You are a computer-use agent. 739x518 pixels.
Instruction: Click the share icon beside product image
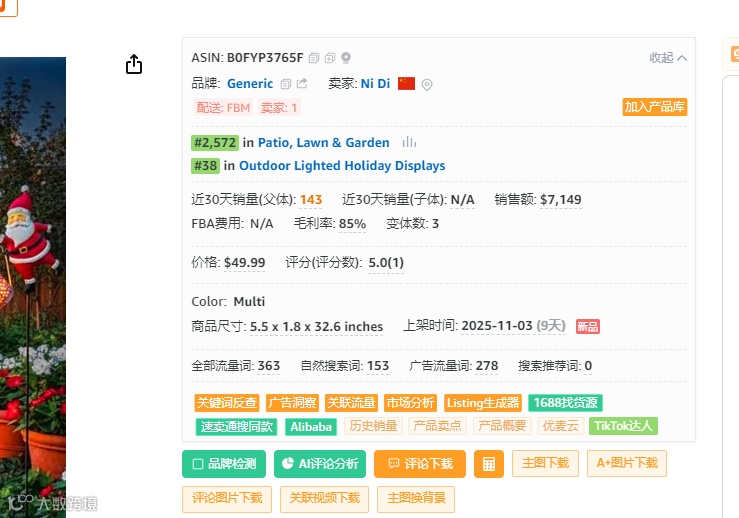coord(134,64)
